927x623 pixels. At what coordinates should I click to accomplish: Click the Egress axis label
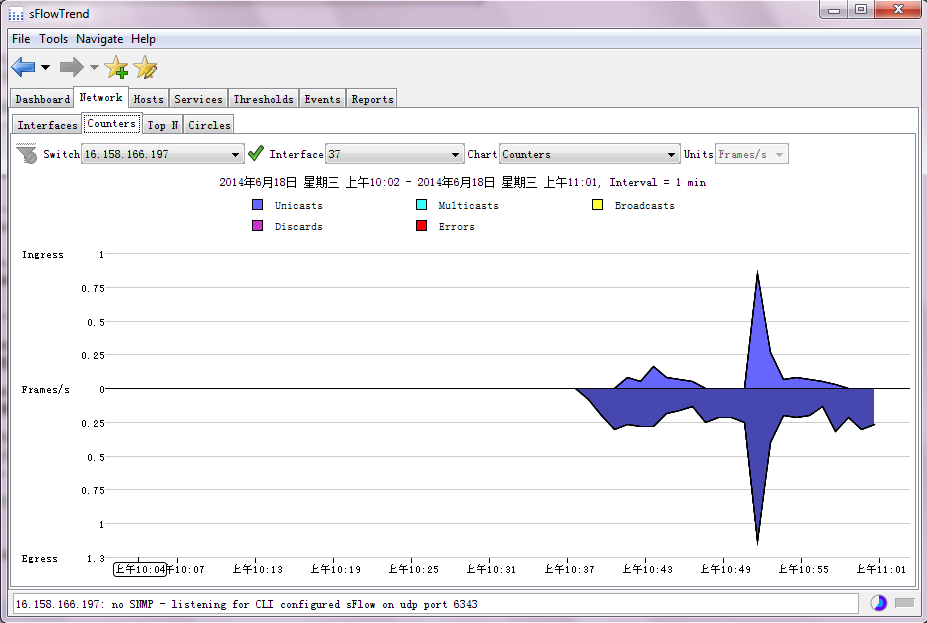click(x=40, y=559)
